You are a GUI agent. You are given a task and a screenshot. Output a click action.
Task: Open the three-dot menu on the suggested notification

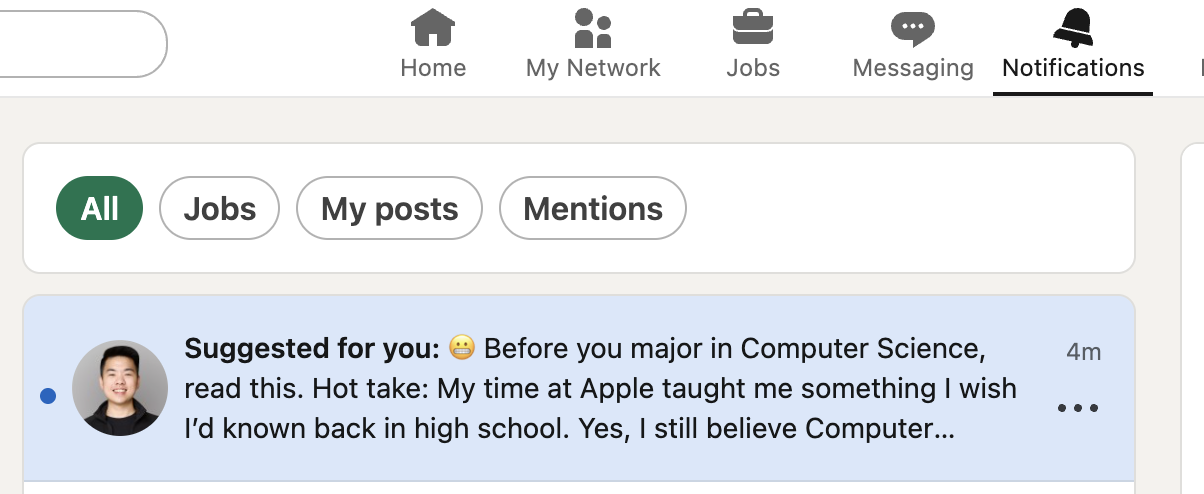[x=1078, y=408]
